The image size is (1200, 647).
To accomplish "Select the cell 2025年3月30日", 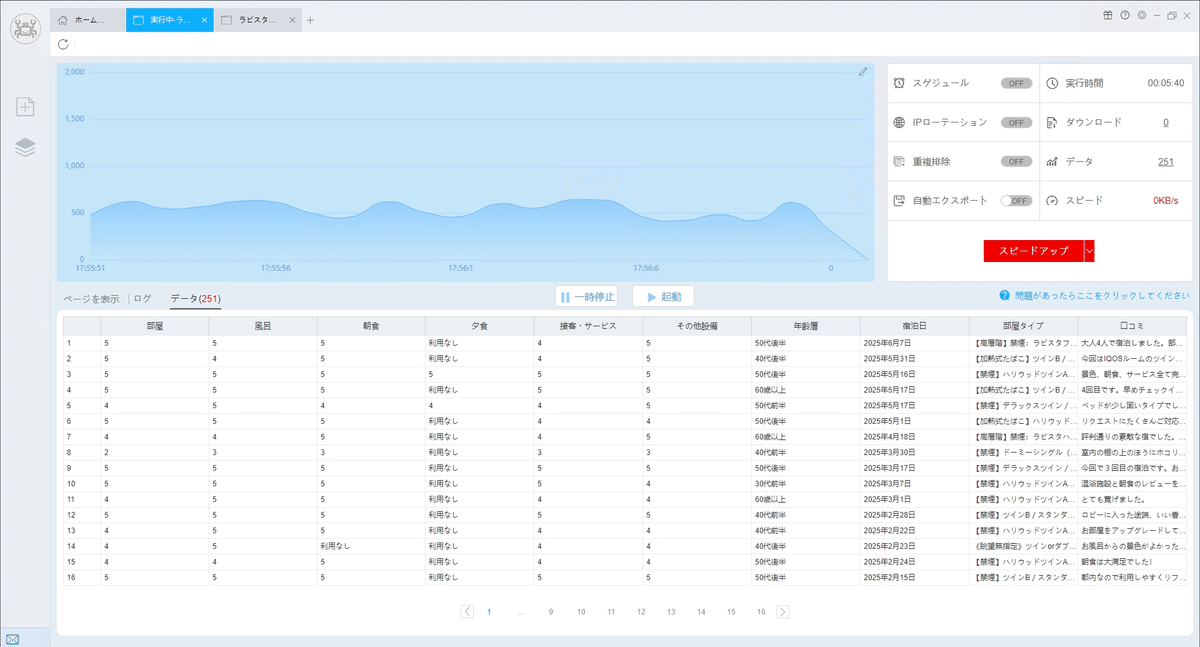I will [x=913, y=452].
